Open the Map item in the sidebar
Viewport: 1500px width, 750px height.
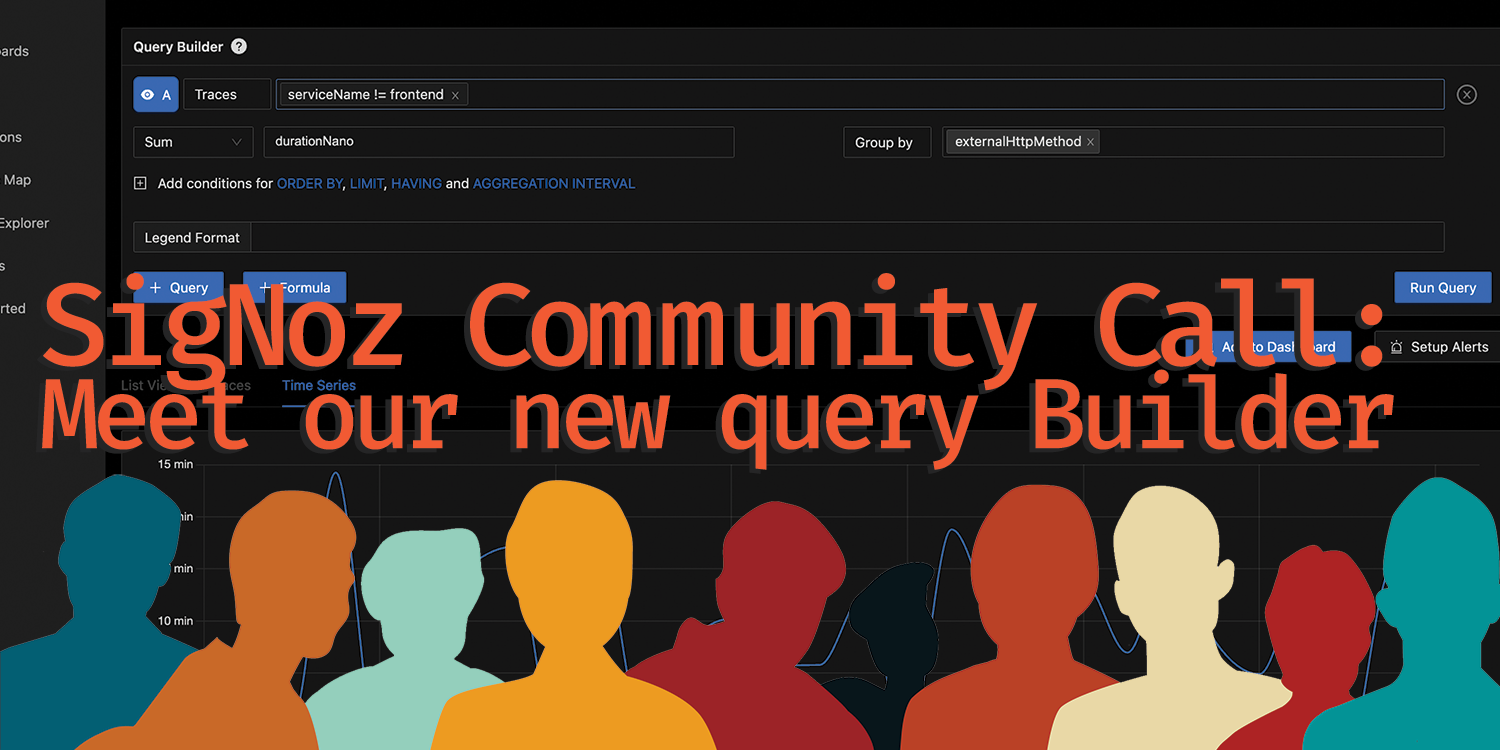coord(17,180)
